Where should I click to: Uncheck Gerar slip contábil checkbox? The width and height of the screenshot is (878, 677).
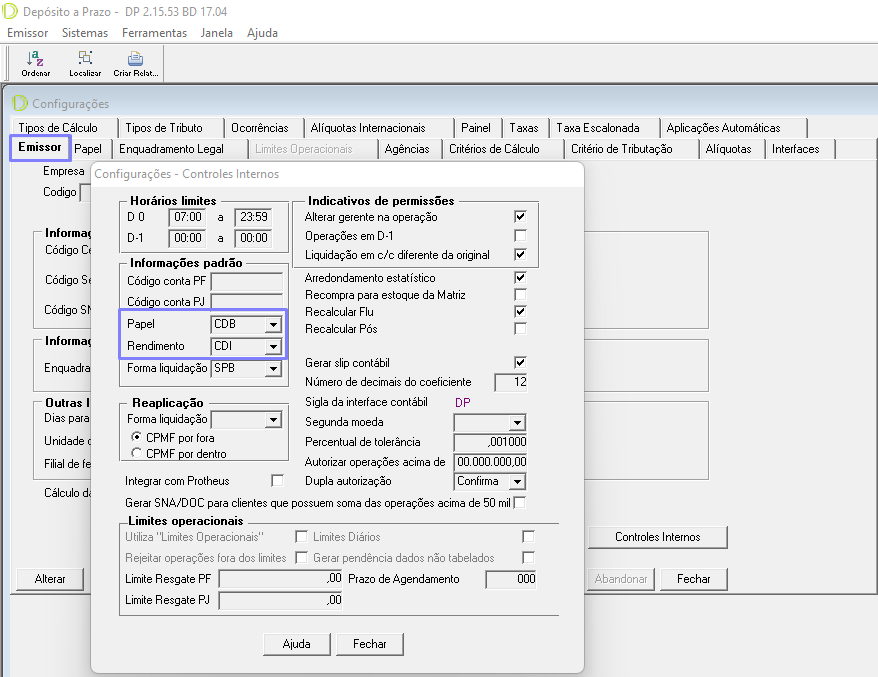click(x=520, y=362)
